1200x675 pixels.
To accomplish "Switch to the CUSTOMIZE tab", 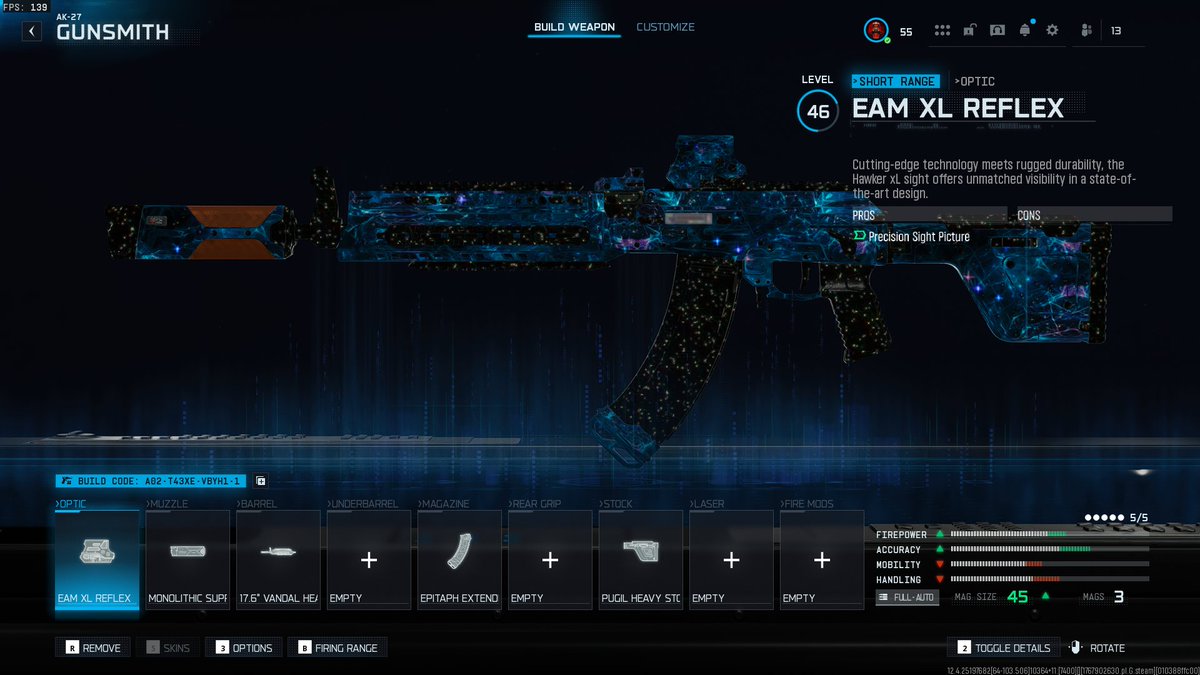I will [665, 27].
